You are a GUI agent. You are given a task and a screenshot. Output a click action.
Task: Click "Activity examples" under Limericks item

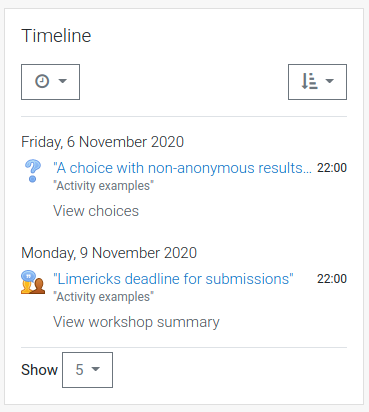point(104,297)
